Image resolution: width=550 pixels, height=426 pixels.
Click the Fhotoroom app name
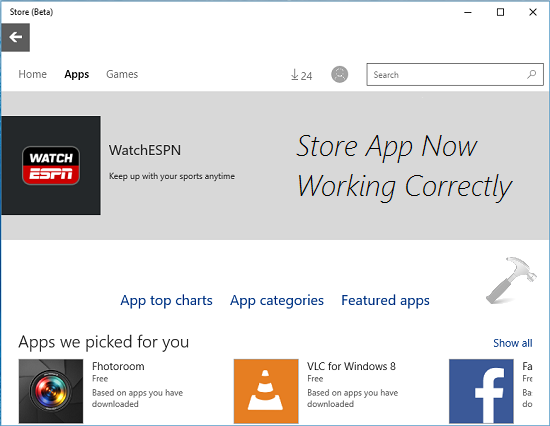pos(118,366)
